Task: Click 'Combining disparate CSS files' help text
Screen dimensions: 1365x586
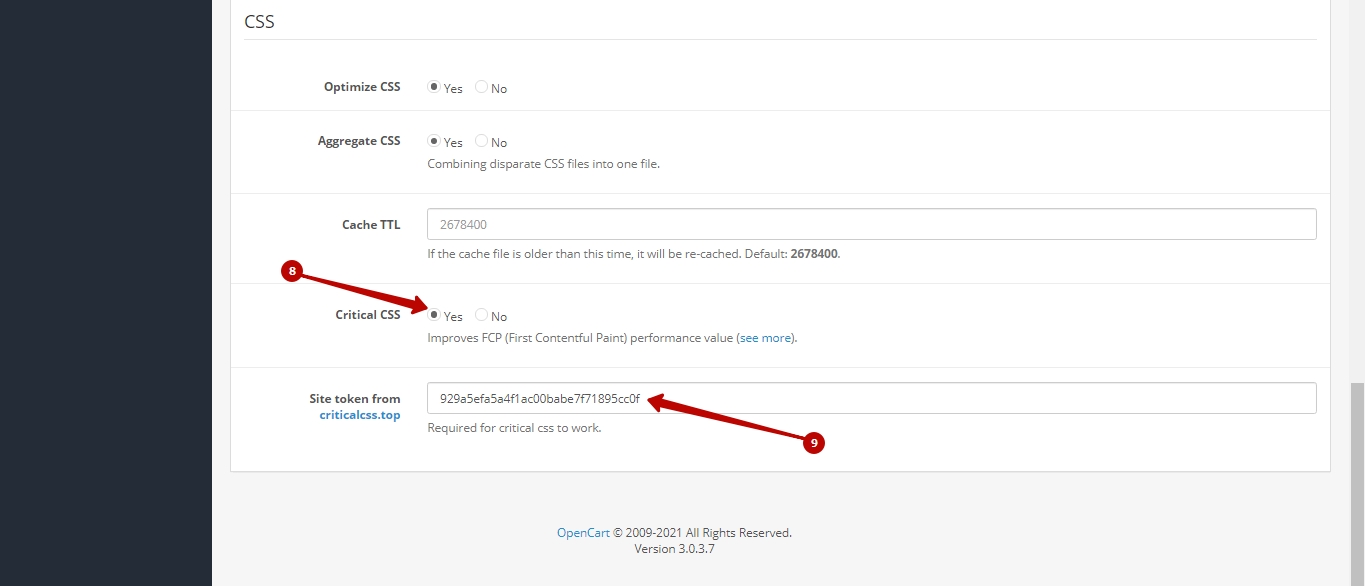Action: [543, 164]
